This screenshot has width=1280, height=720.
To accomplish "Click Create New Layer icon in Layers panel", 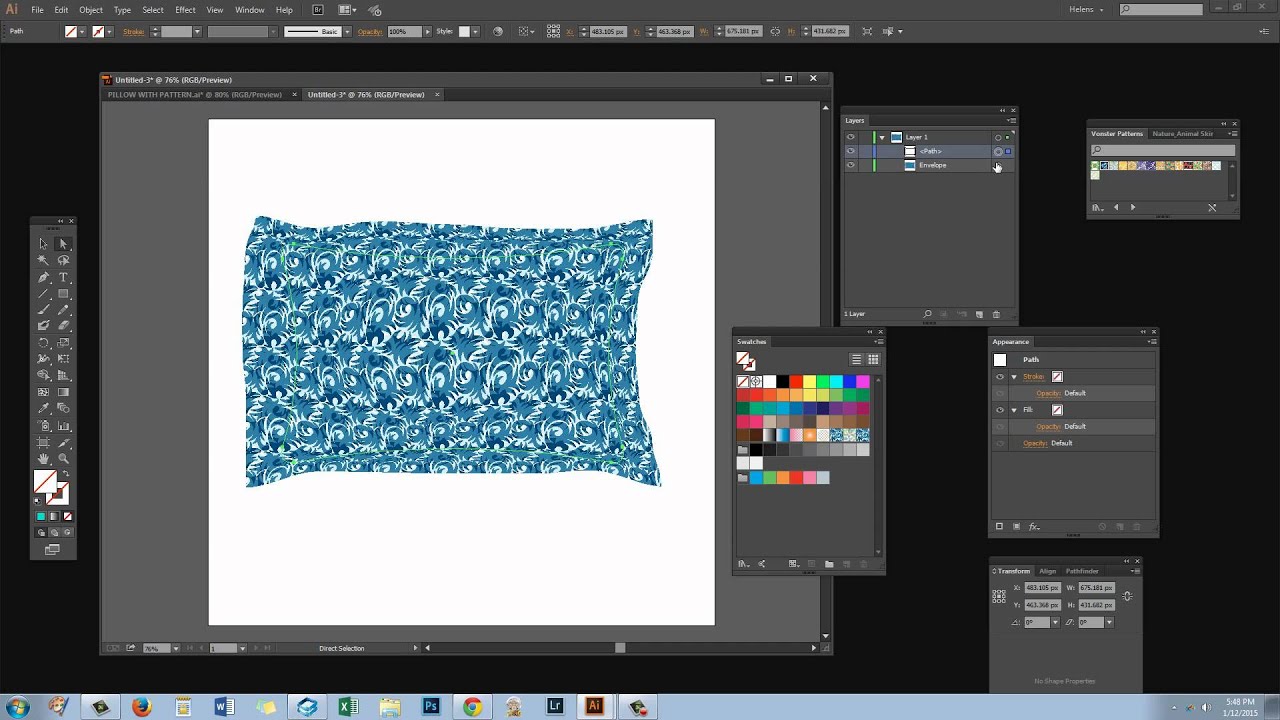I will pos(979,314).
